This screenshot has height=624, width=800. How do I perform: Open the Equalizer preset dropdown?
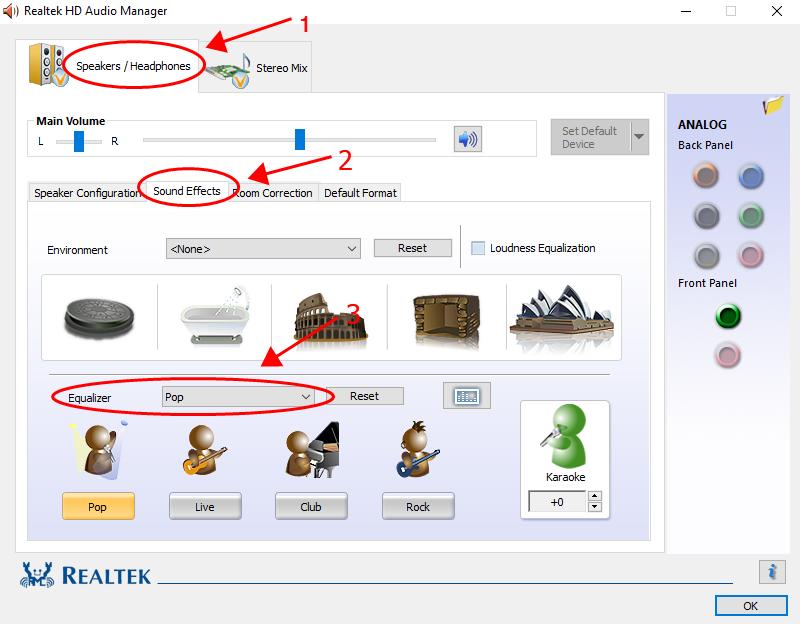point(238,396)
